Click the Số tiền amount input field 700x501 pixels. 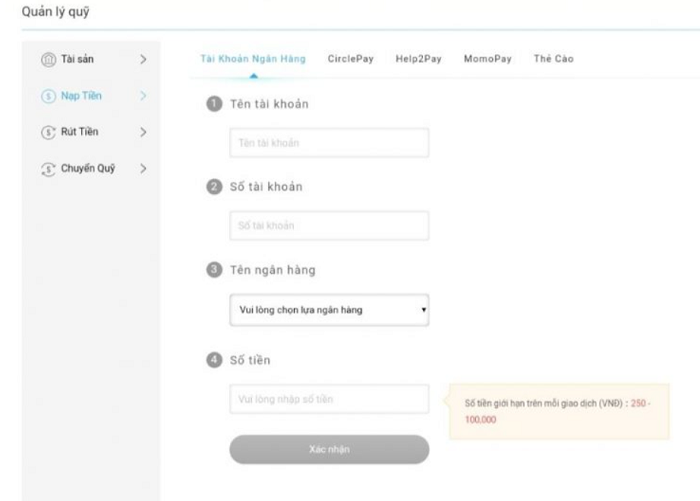(328, 399)
